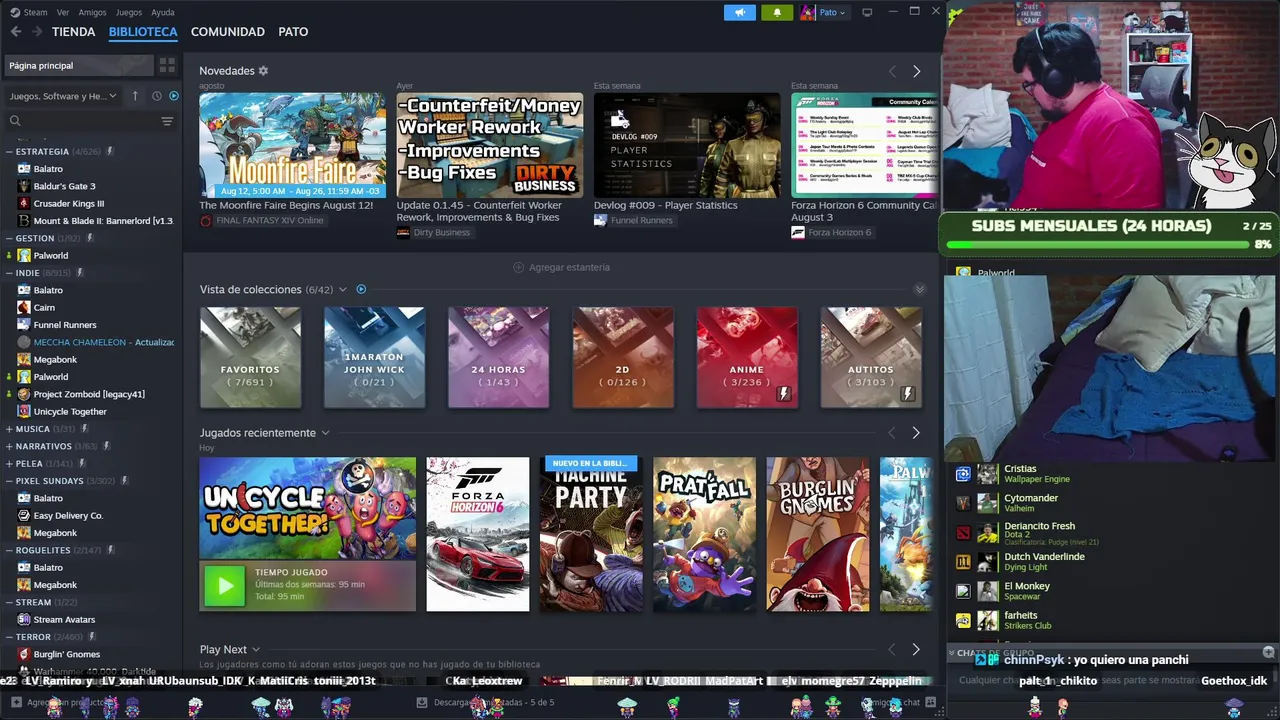Expand the PELEA category
Screen dimensions: 1280x720
(9, 463)
